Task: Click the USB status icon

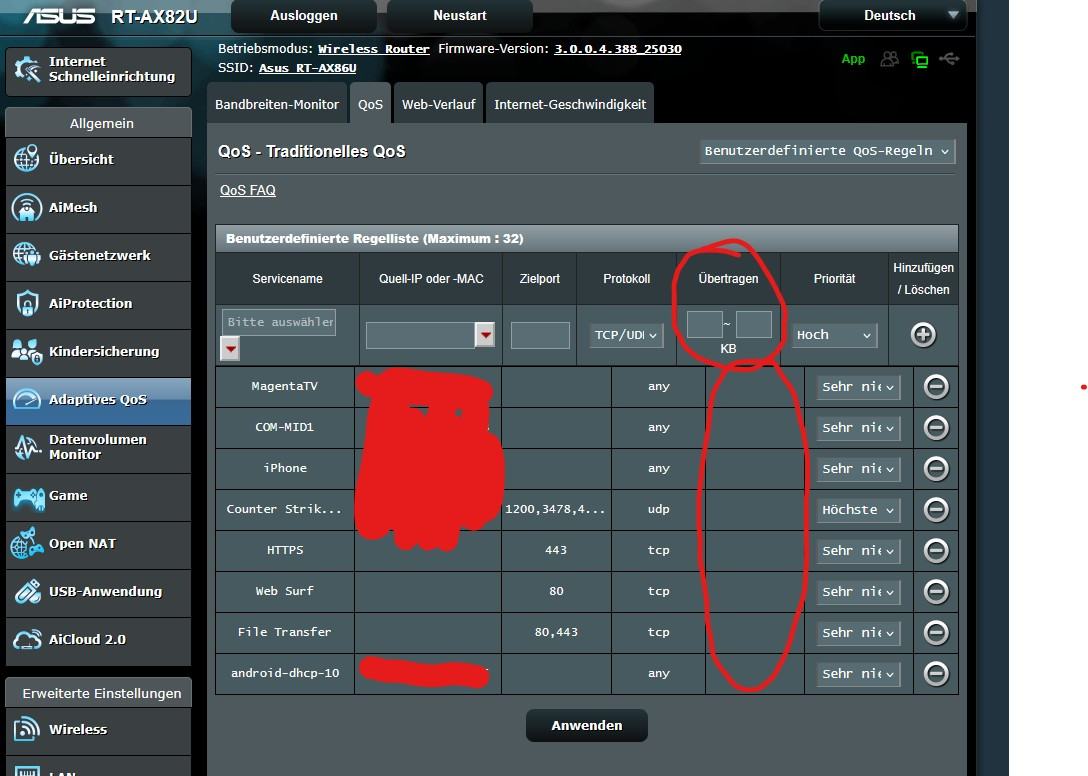Action: click(x=949, y=59)
